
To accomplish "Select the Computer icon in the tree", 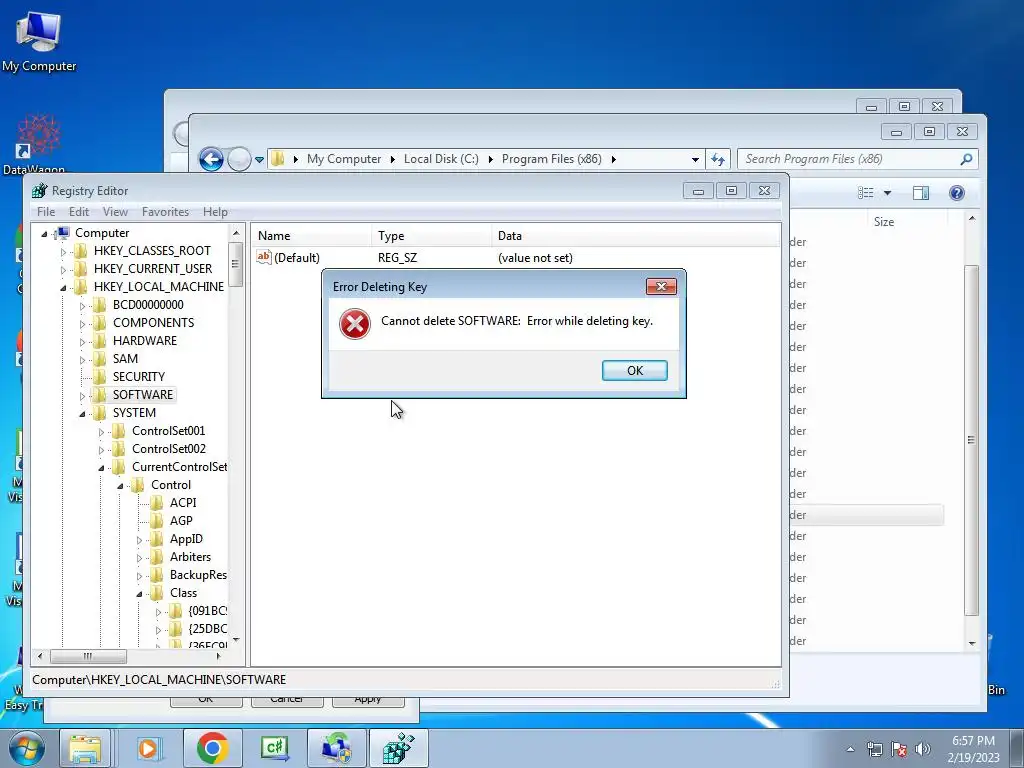I will point(63,232).
